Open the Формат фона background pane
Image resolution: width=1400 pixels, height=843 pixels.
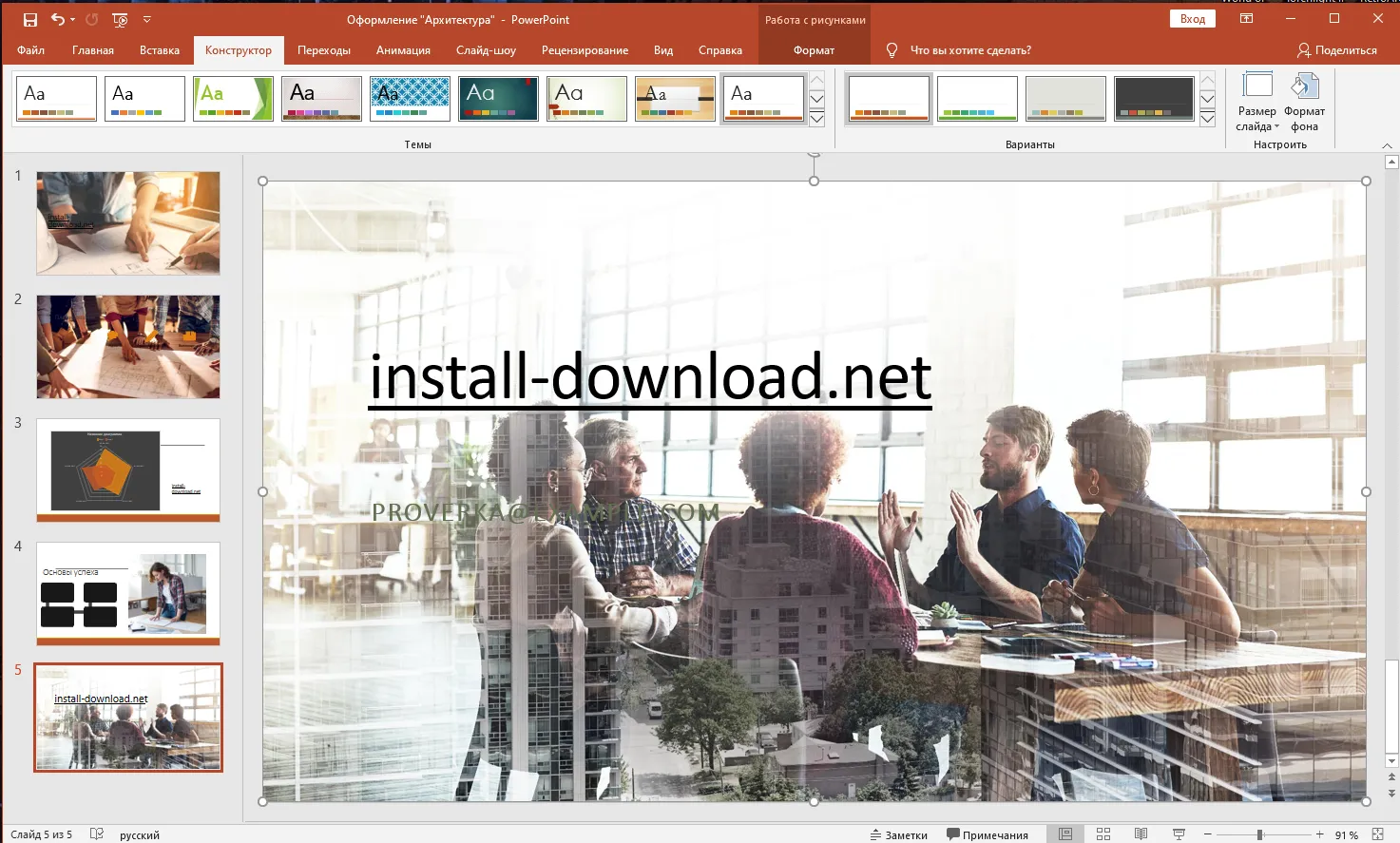(1304, 103)
